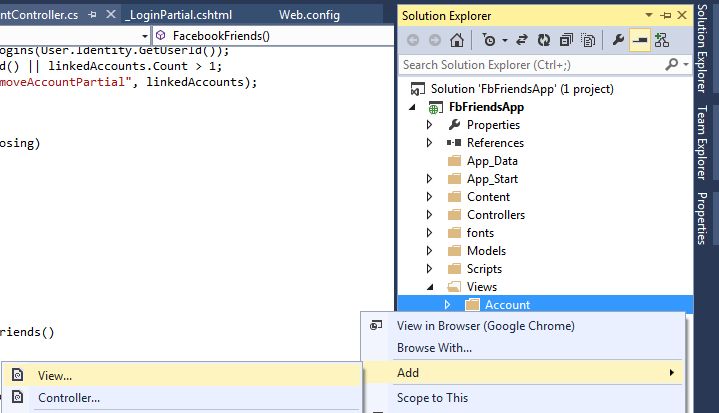Click the Controller... submenu item icon
Image resolution: width=719 pixels, height=413 pixels.
[x=17, y=397]
